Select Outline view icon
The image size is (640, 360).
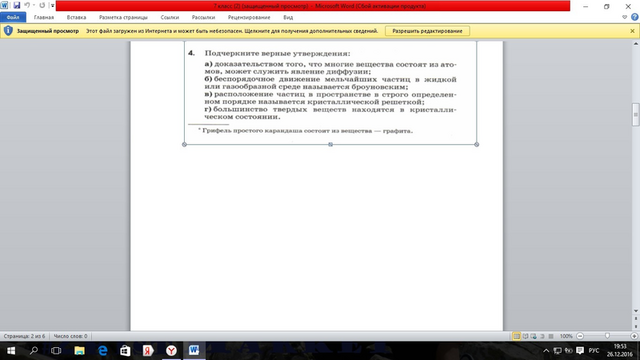542,336
